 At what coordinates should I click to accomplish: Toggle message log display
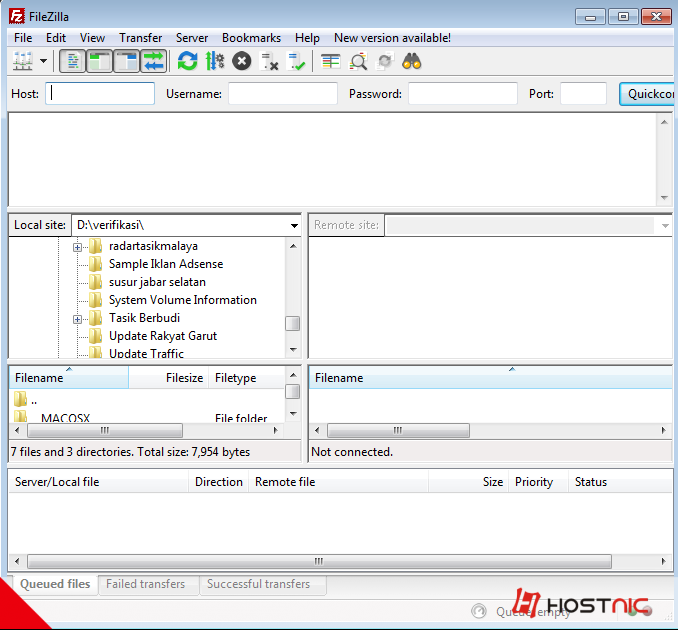coord(72,61)
